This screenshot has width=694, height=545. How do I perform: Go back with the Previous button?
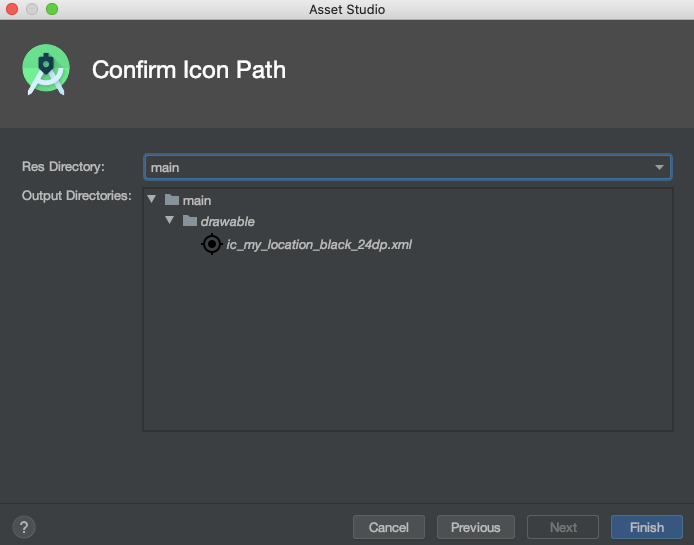pos(475,527)
